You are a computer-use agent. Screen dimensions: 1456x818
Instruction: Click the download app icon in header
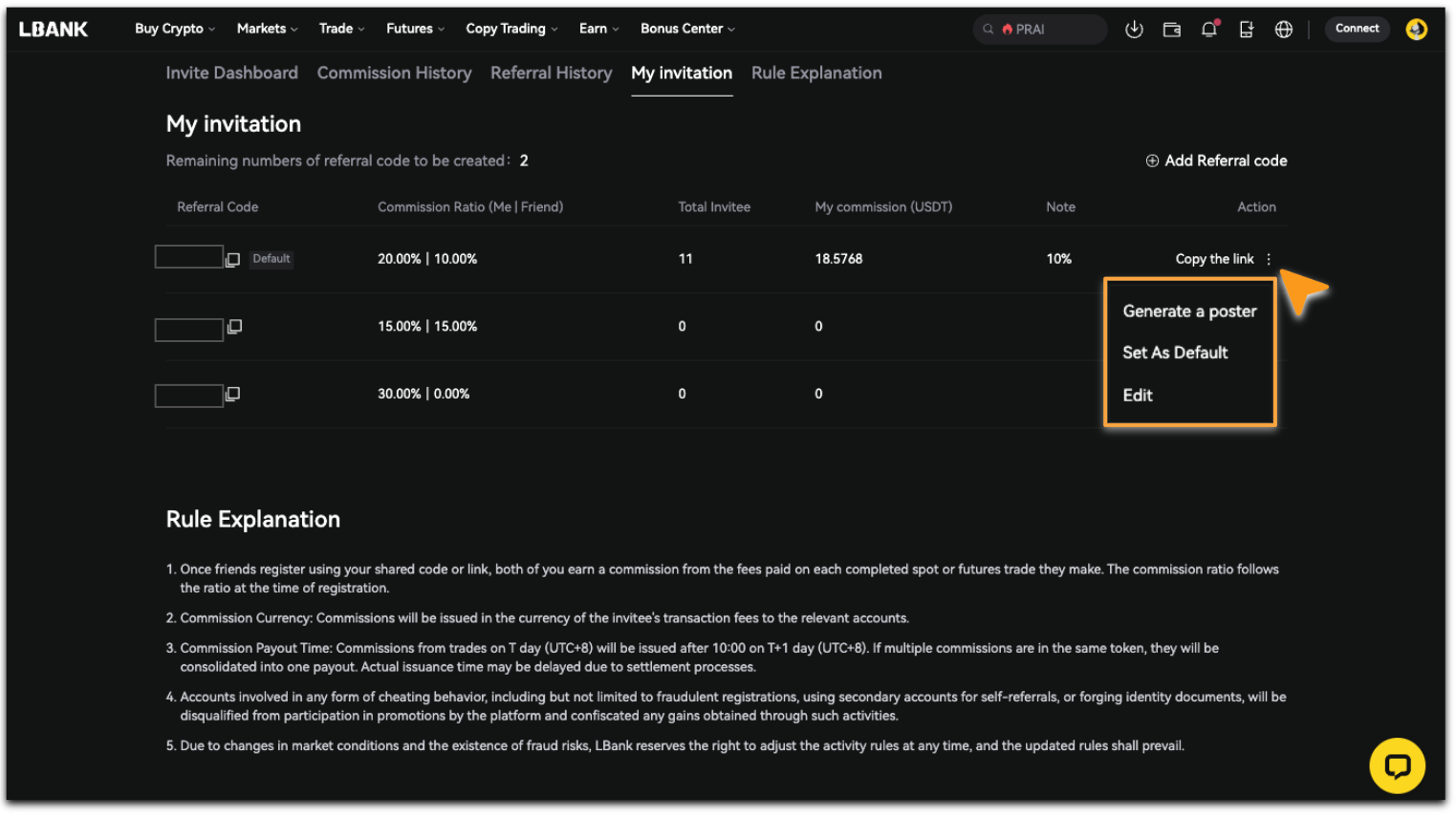1134,30
